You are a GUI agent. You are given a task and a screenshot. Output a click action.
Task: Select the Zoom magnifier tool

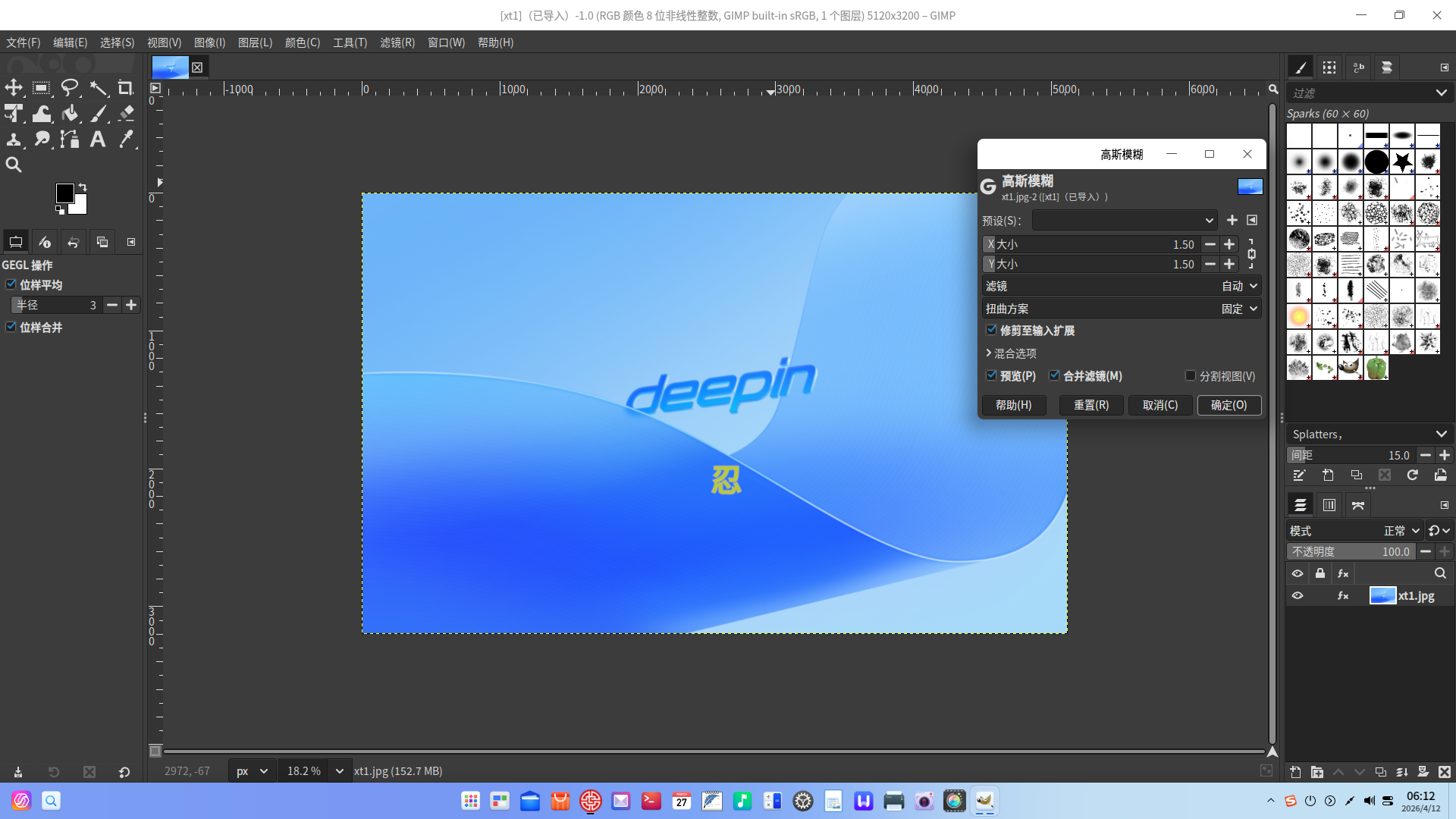coord(14,165)
